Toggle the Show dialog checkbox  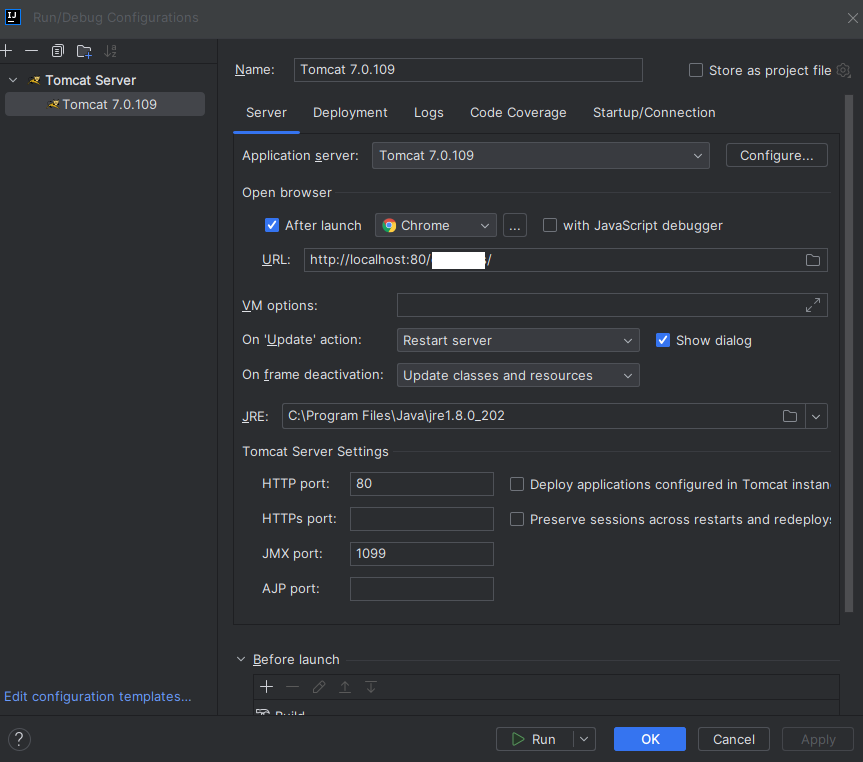663,340
